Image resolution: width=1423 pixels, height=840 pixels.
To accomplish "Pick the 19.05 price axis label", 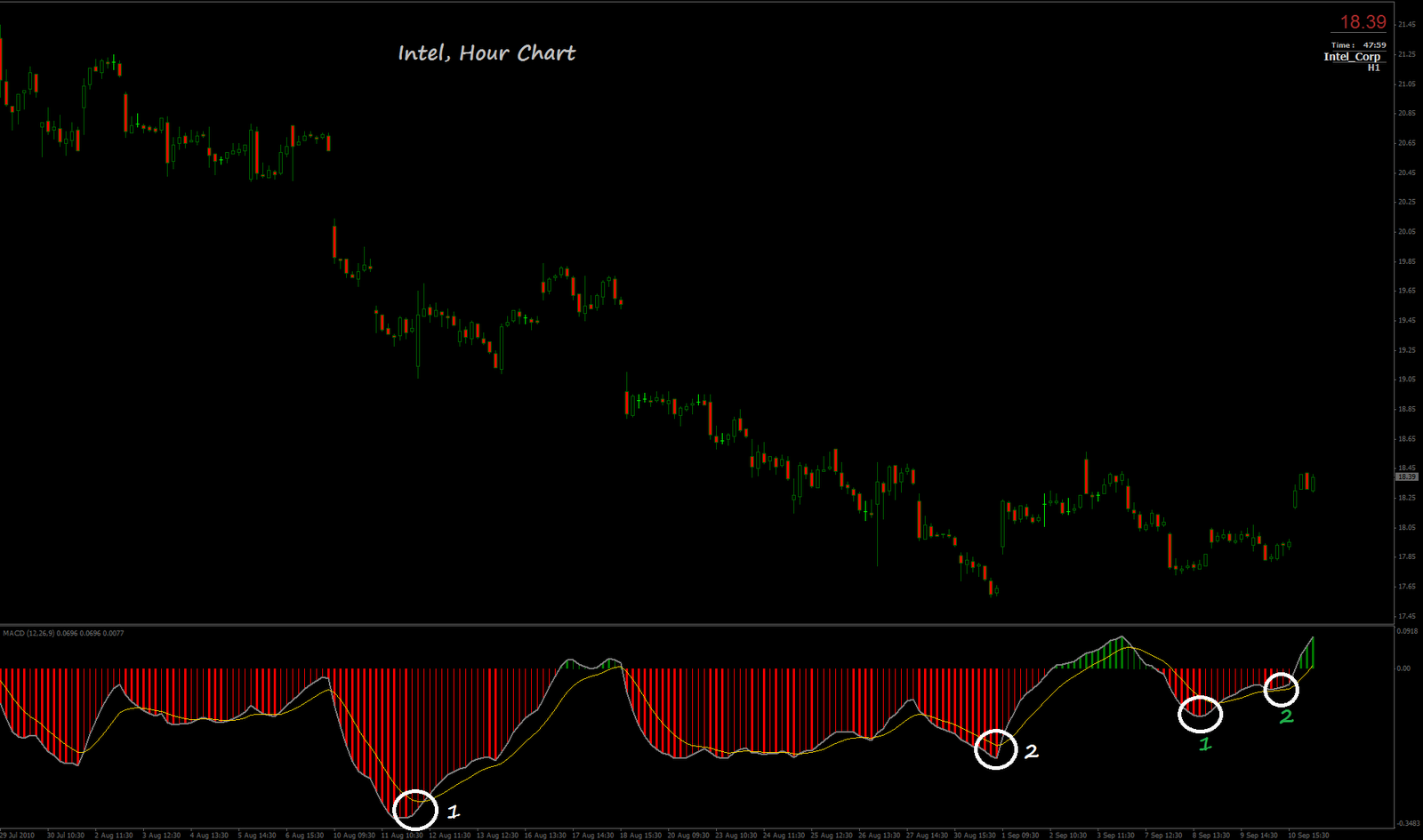I will (x=1407, y=380).
